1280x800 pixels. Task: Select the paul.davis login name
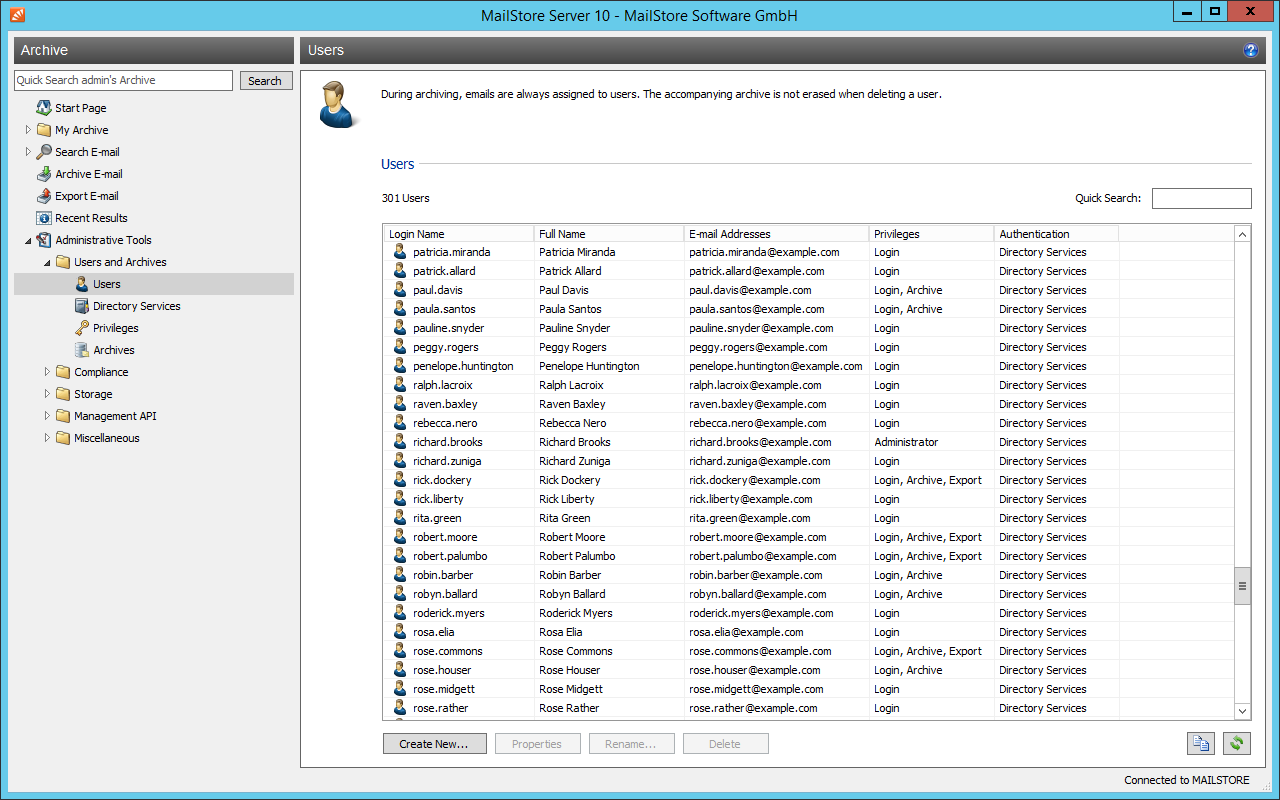coord(437,290)
